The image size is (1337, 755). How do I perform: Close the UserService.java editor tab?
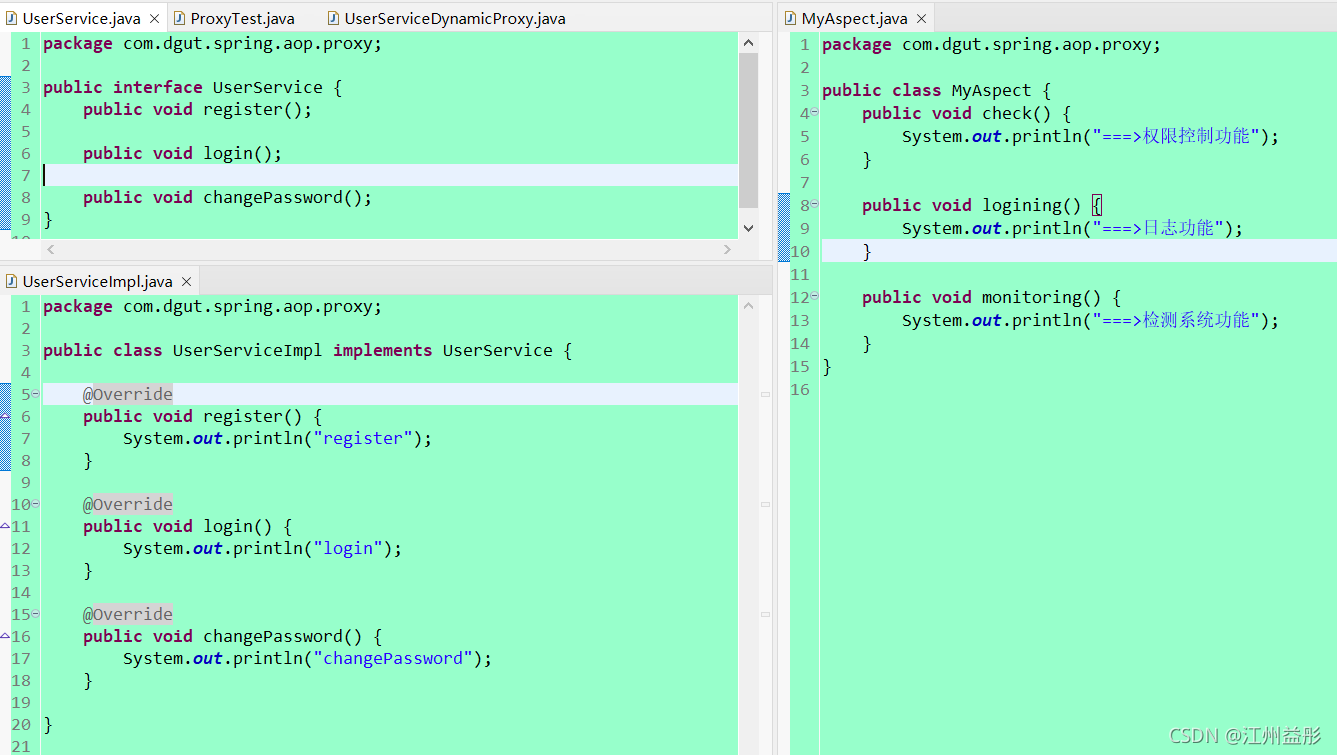tap(155, 19)
